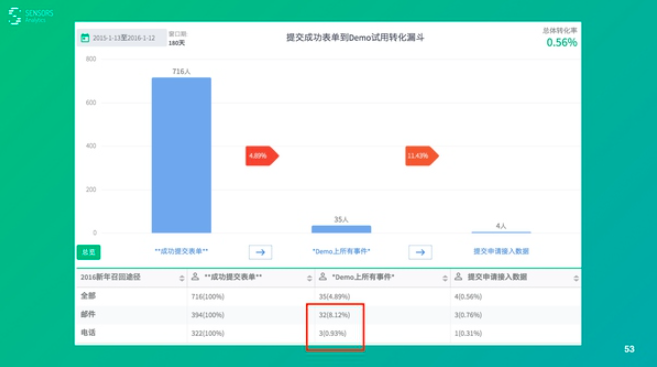
Task: Click the 800 y-axis tick label
Action: 91,59
